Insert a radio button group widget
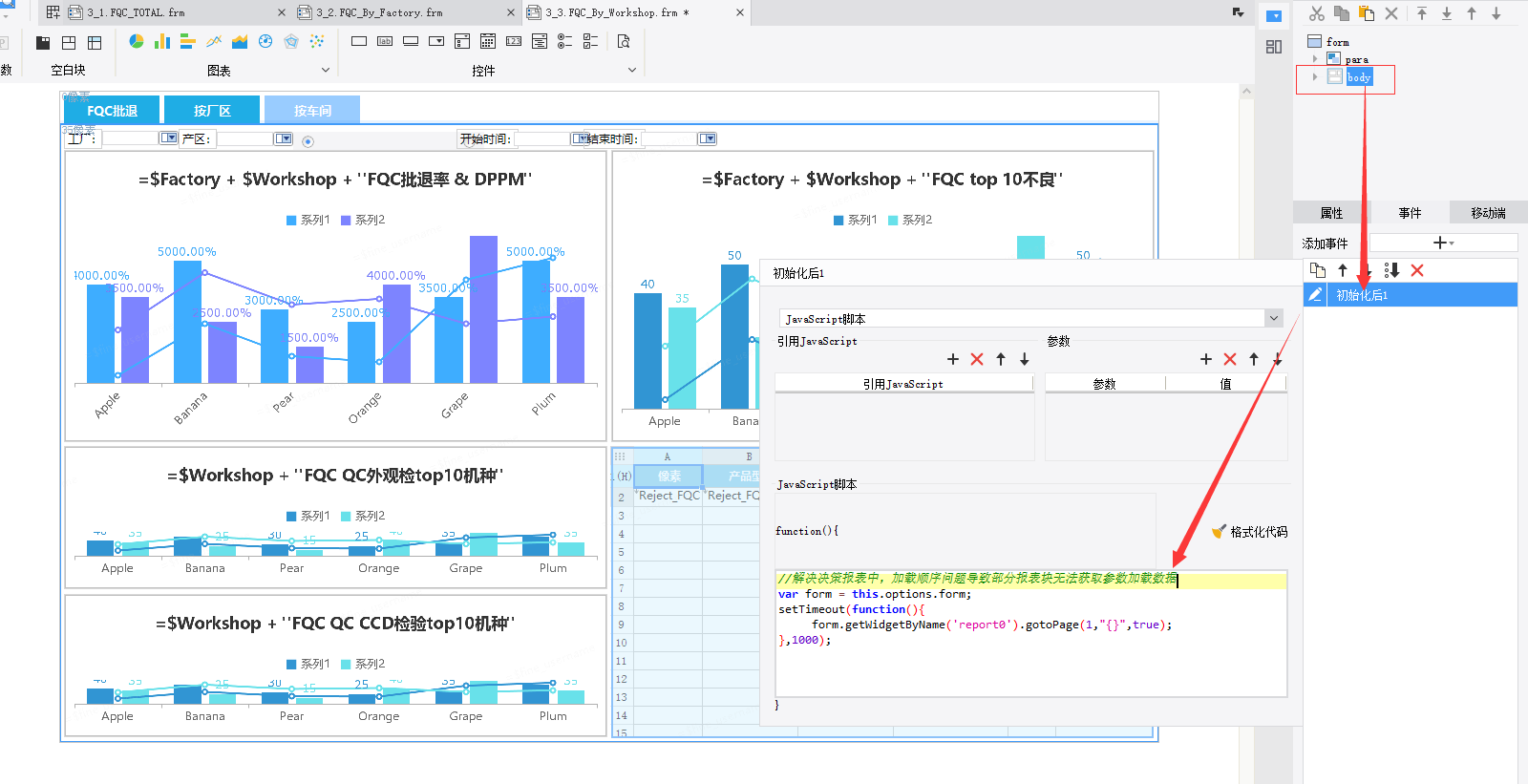Screen dimensions: 1528x784 click(x=565, y=41)
